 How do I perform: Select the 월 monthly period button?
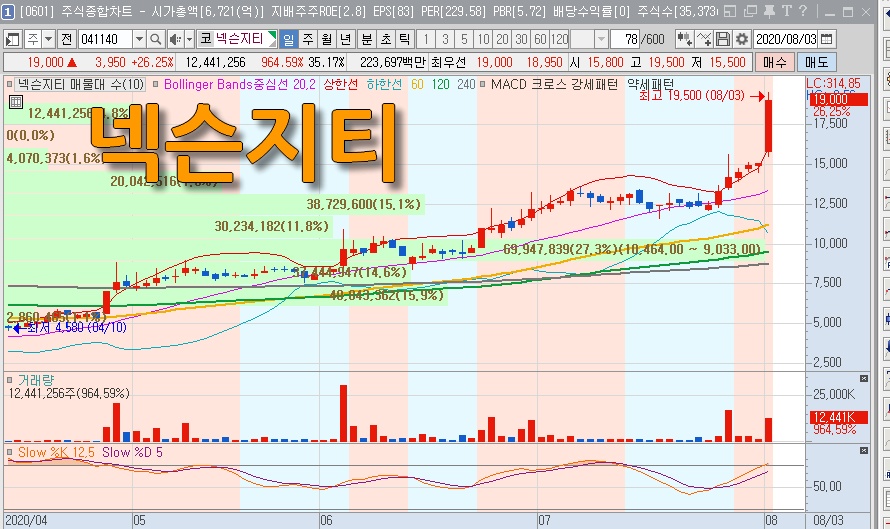point(326,39)
